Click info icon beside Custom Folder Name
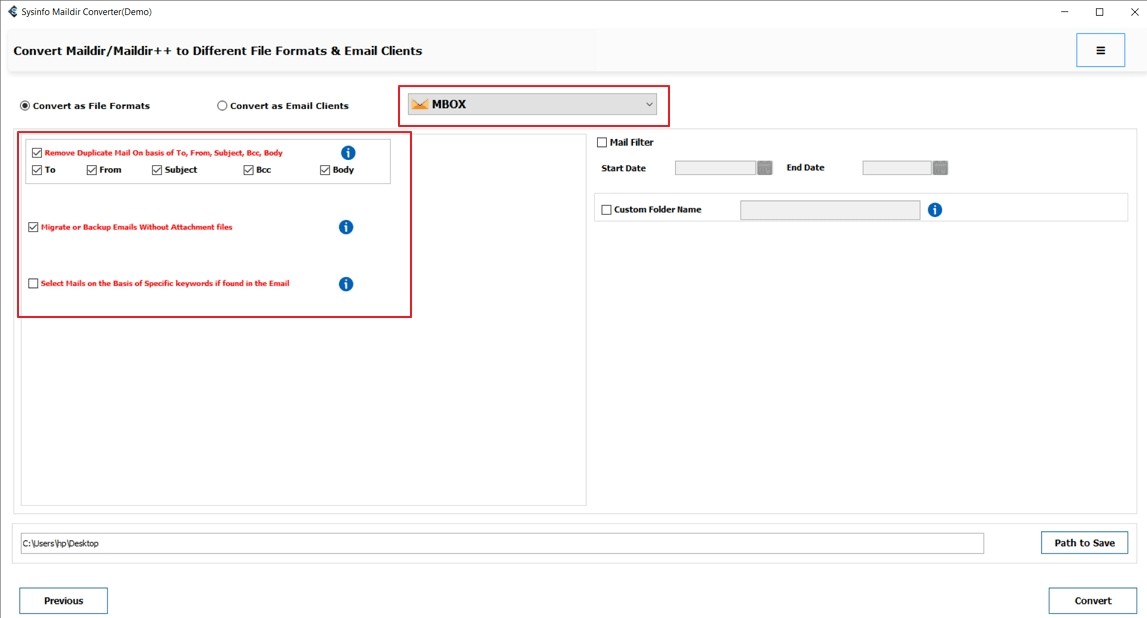Viewport: 1147px width, 618px height. point(935,210)
